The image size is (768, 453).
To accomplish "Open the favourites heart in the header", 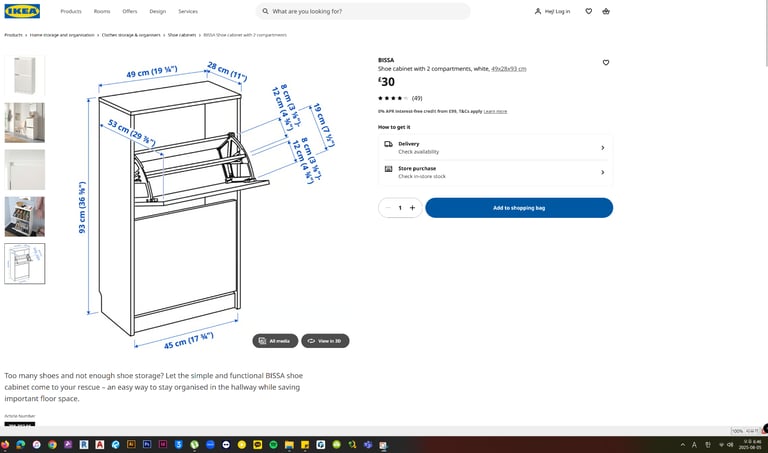I will pos(589,11).
